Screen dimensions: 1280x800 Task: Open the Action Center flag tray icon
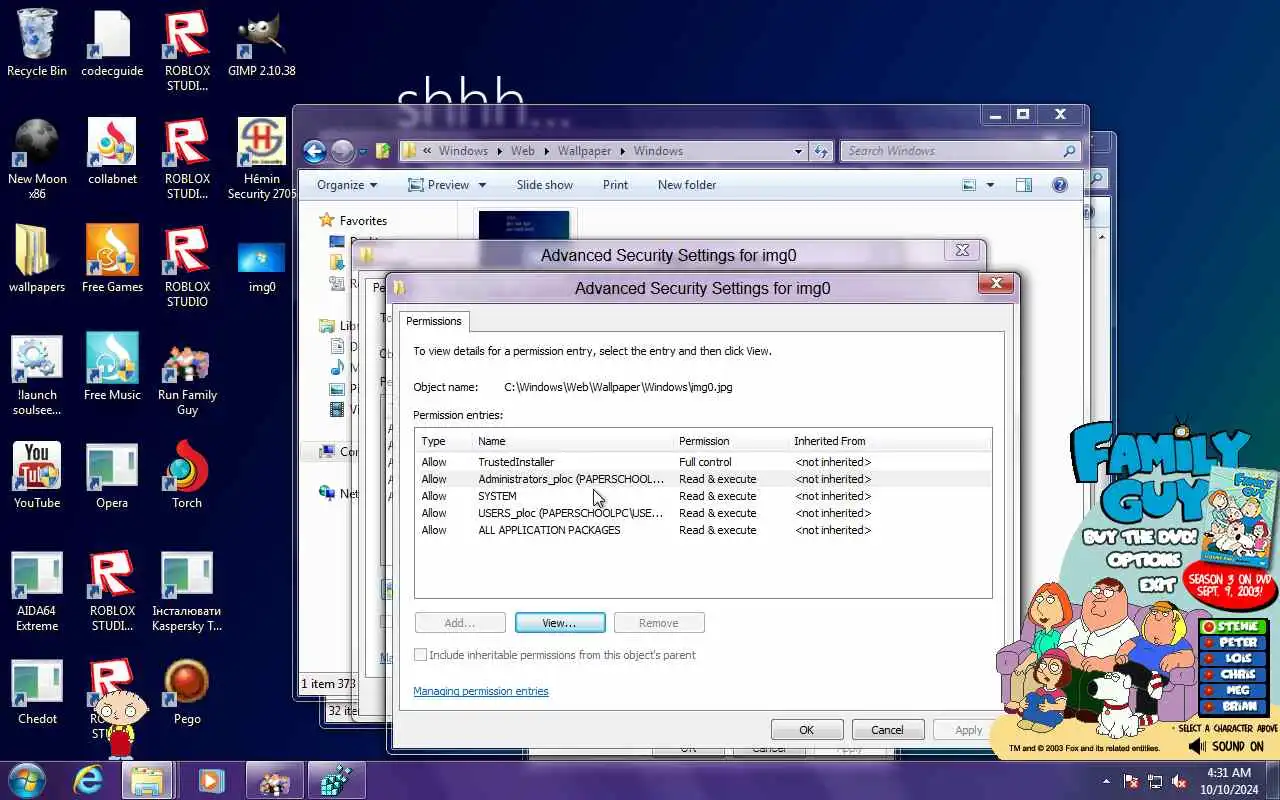pyautogui.click(x=1131, y=781)
